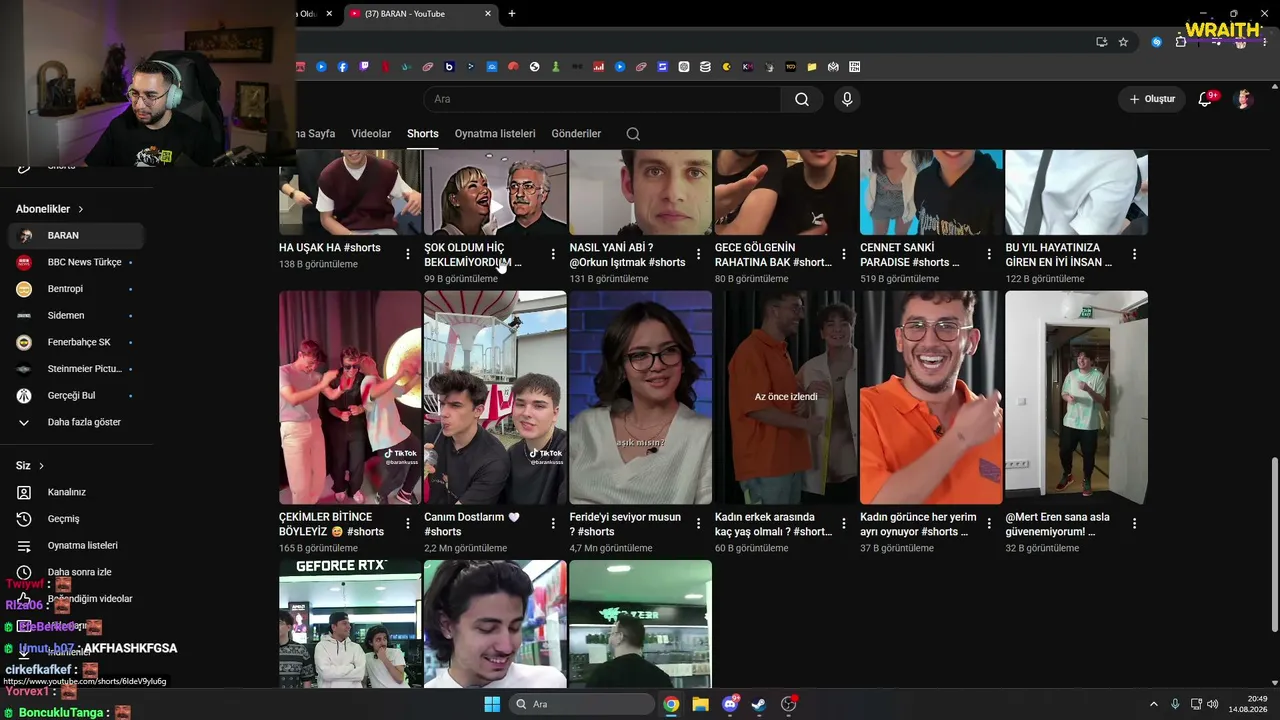Viewport: 1280px width, 720px height.
Task: Switch to the Gönderiler tab
Action: (577, 134)
